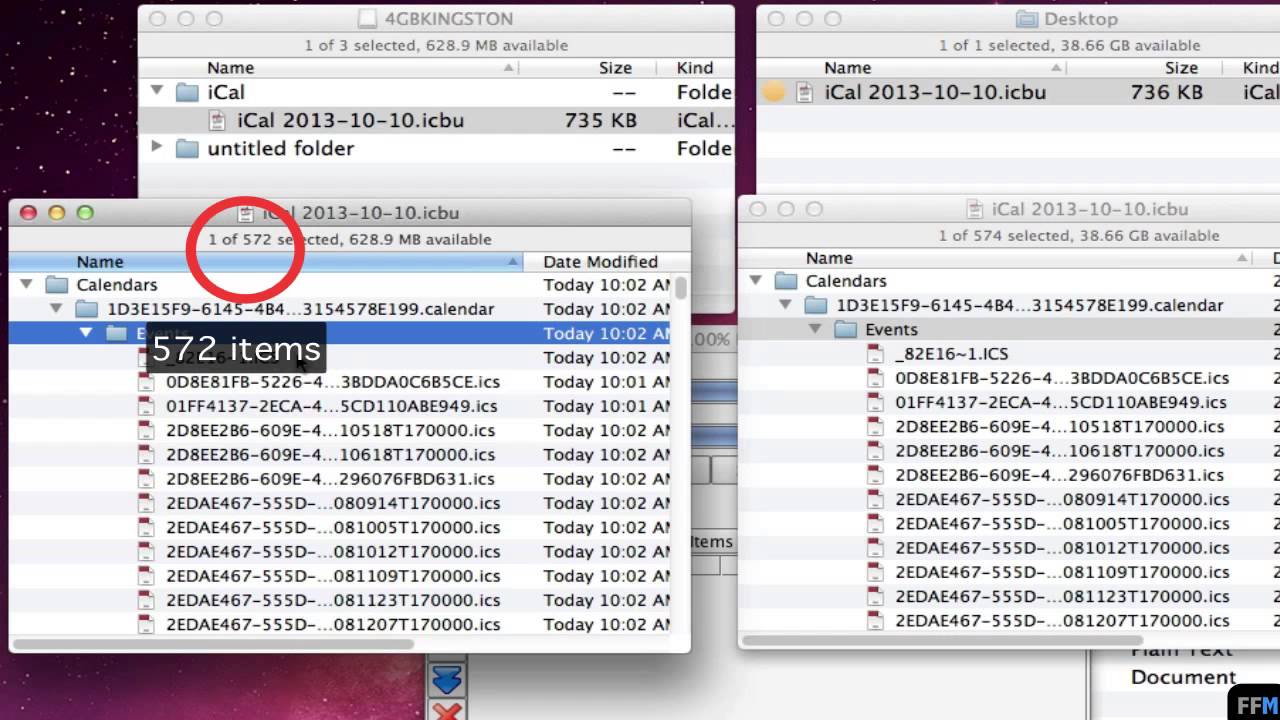The width and height of the screenshot is (1280, 720).
Task: Click 1D3E15F9 folder icon in right icbu window
Action: coord(817,305)
